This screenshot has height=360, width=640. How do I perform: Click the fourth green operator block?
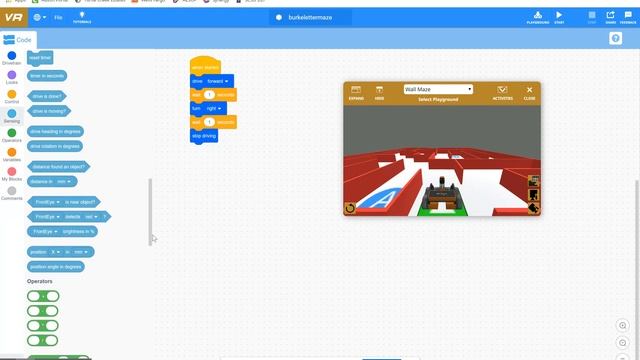coord(42,340)
